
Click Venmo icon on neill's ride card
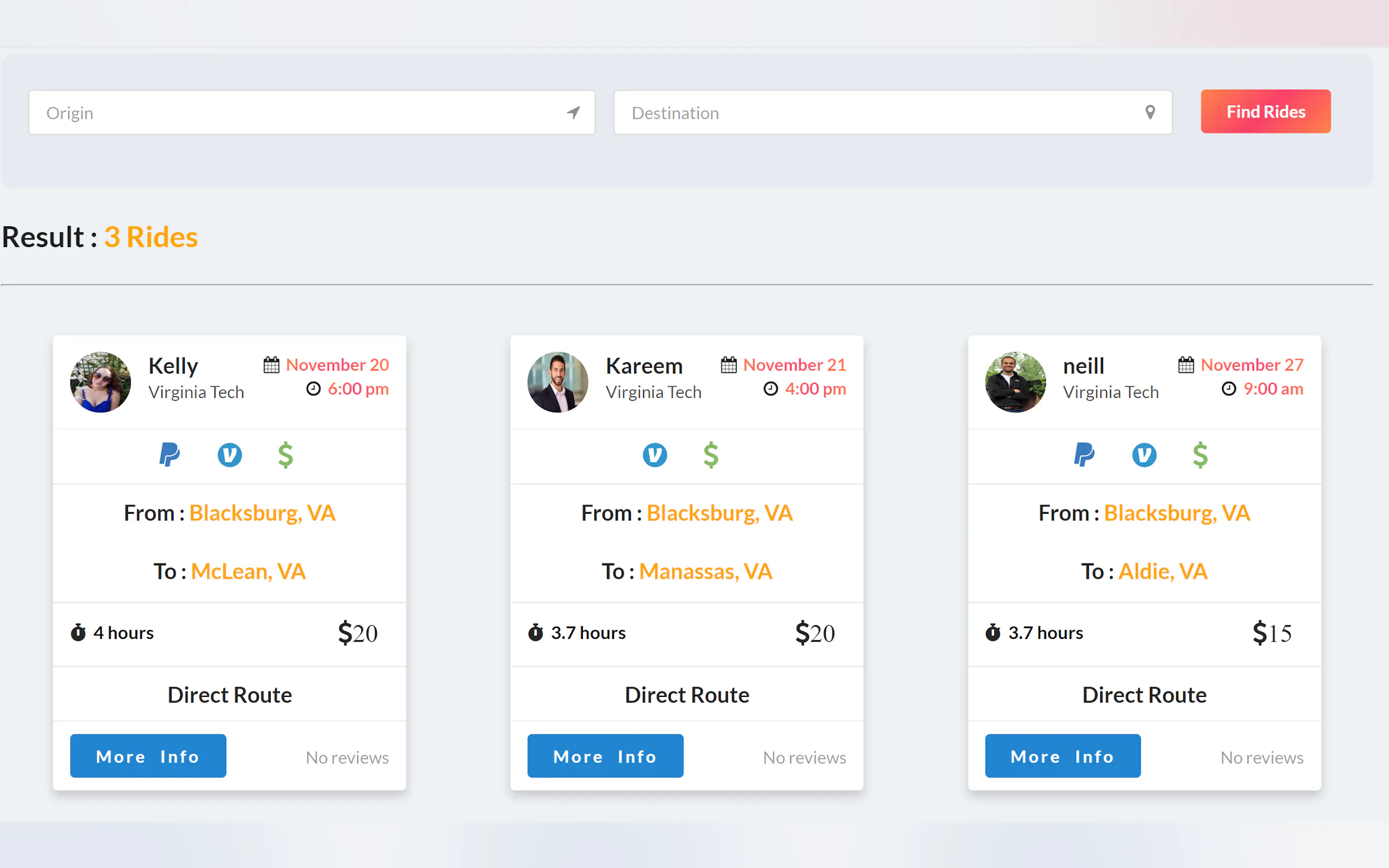click(x=1144, y=455)
